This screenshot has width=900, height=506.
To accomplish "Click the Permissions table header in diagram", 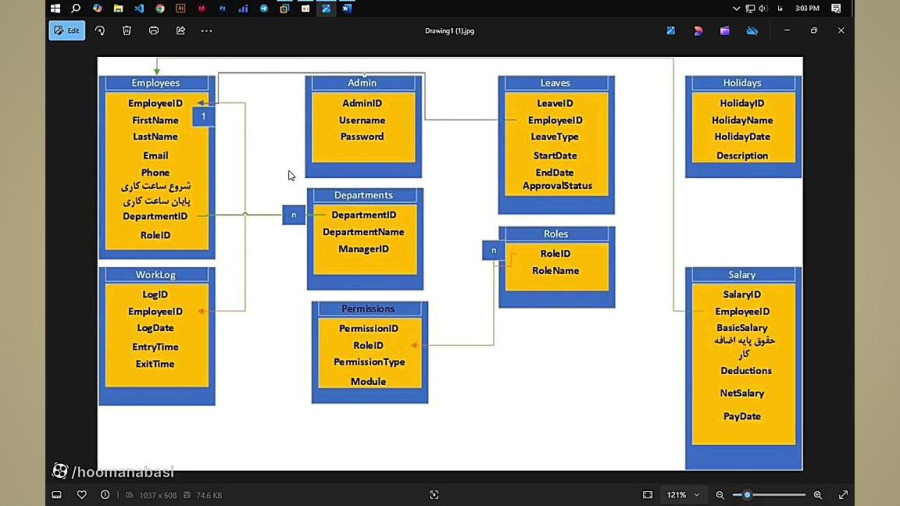I will [368, 309].
